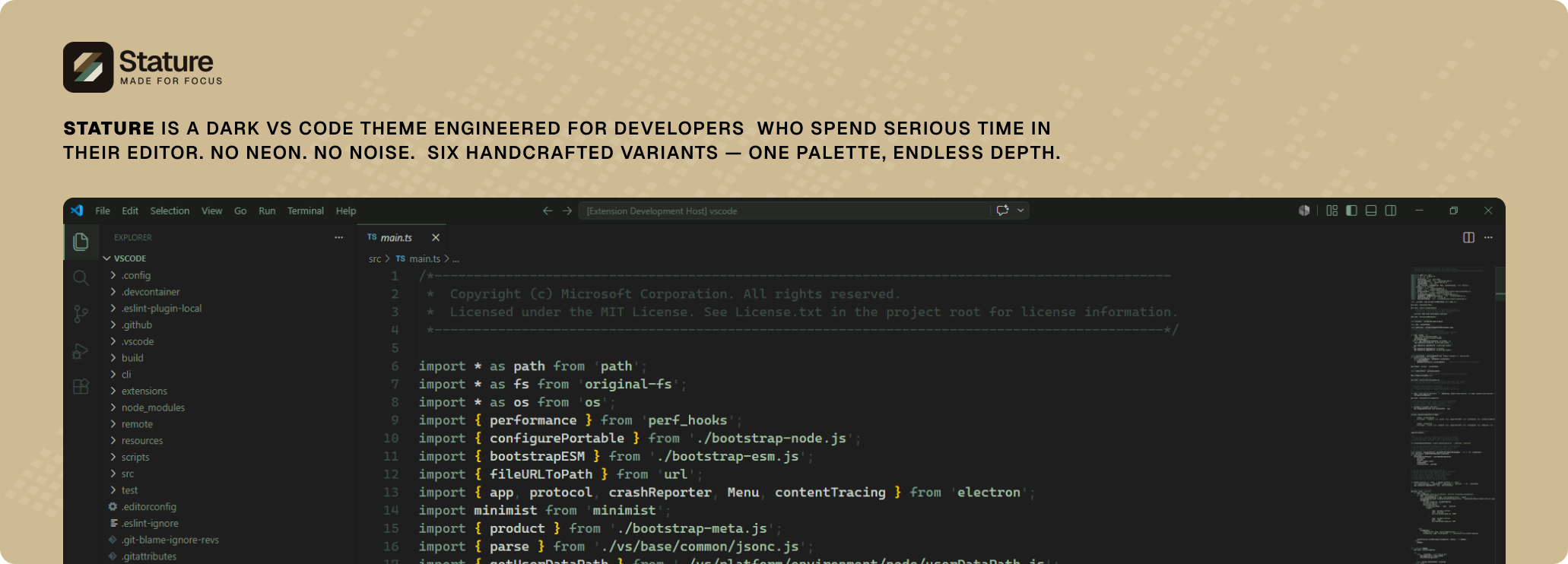Screen dimensions: 1568x564
Task: Open the editor More Actions menu
Action: [1488, 238]
